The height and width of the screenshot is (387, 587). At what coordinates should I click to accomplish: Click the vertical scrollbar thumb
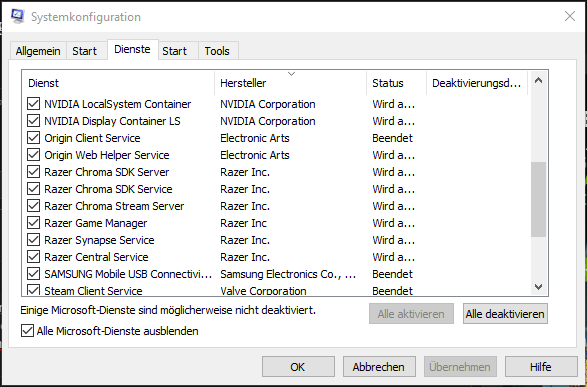coord(538,199)
